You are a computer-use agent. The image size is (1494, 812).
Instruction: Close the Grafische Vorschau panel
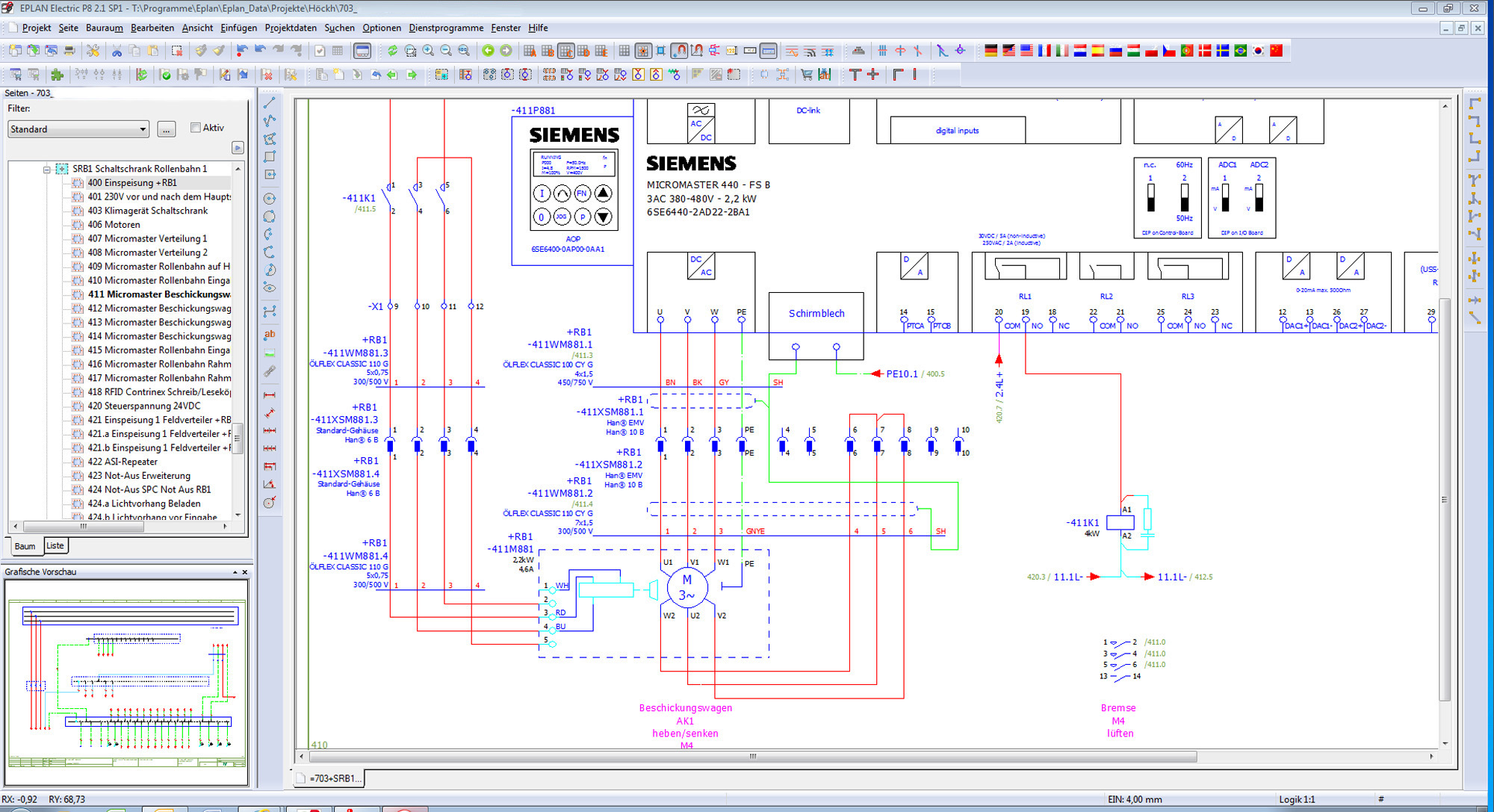(245, 572)
